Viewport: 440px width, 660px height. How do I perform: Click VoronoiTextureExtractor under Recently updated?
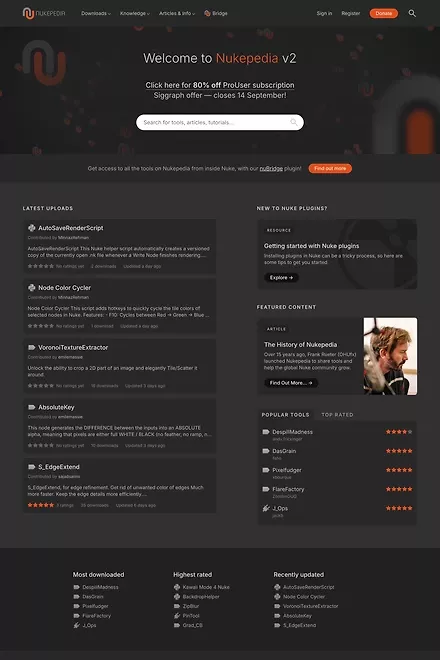(311, 607)
